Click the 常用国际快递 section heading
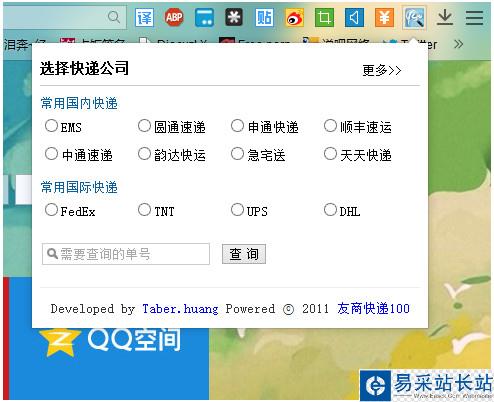The image size is (494, 402). [x=79, y=187]
